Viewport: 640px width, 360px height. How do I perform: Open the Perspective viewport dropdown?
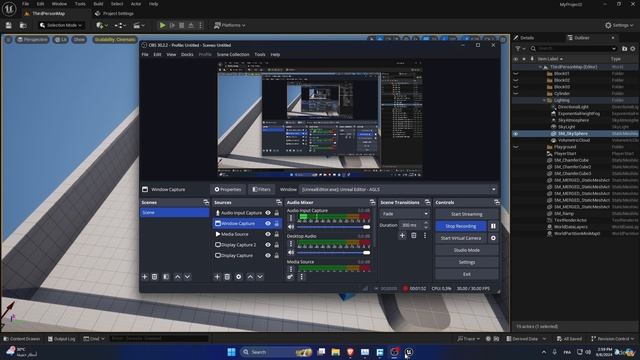click(x=32, y=40)
